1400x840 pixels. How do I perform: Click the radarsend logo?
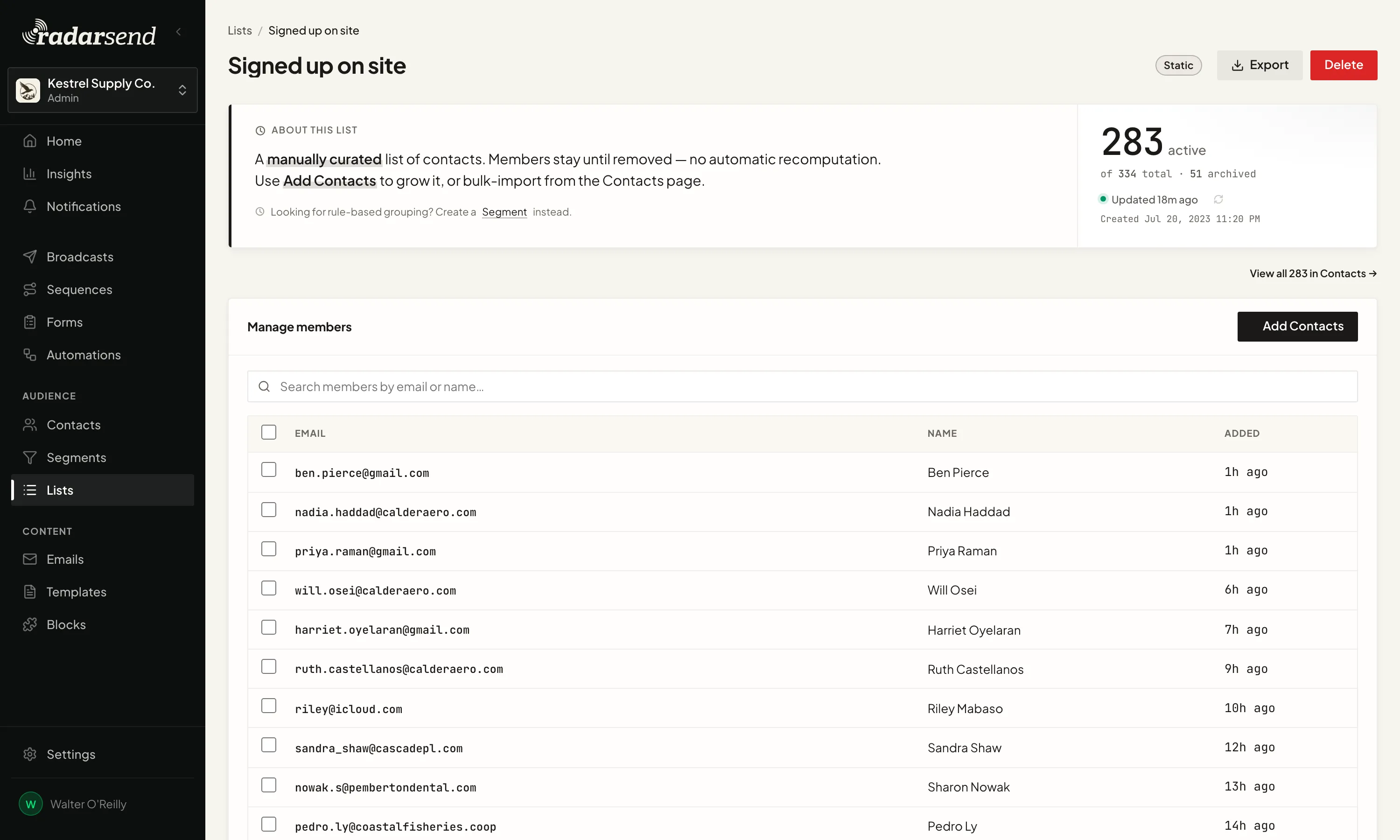pyautogui.click(x=89, y=34)
